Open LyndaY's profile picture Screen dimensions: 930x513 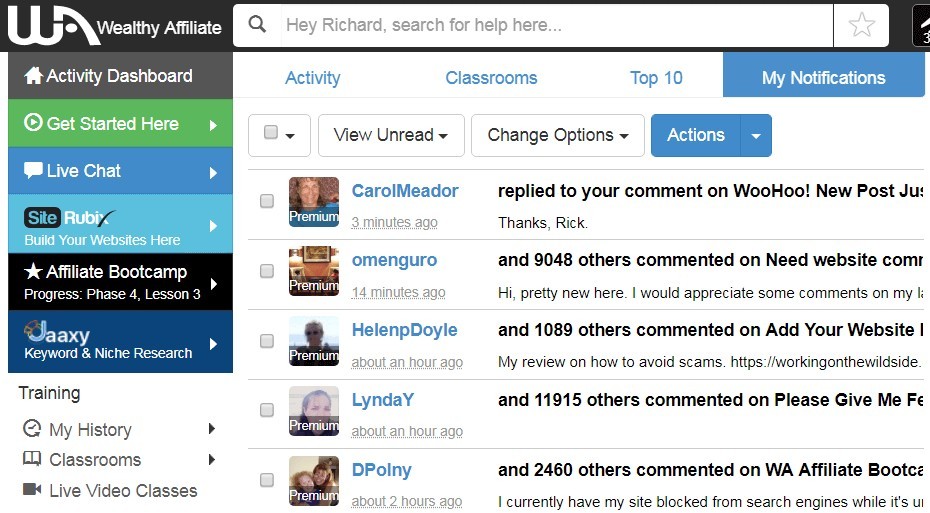(x=314, y=411)
